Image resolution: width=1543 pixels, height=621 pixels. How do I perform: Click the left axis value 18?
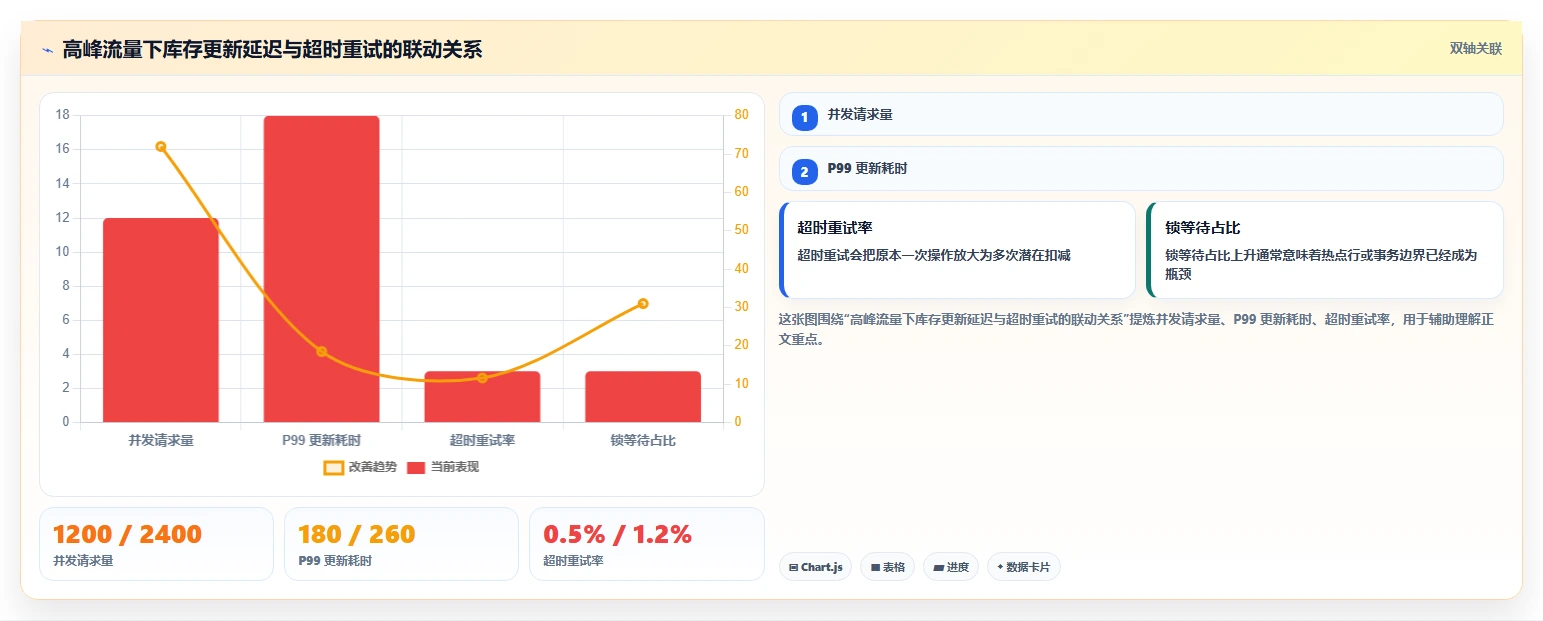[x=63, y=115]
